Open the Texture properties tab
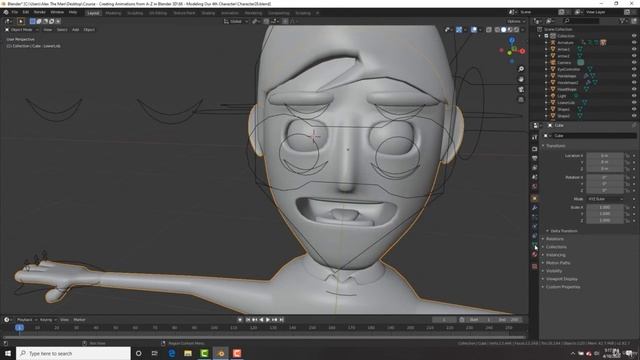The width and height of the screenshot is (640, 360). [x=535, y=267]
